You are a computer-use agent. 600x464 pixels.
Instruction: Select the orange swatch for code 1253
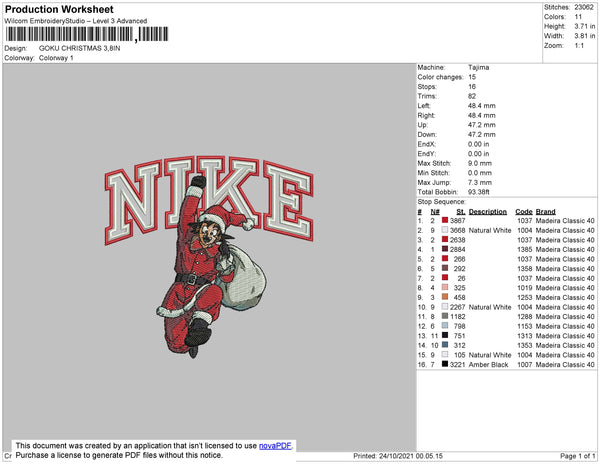446,297
